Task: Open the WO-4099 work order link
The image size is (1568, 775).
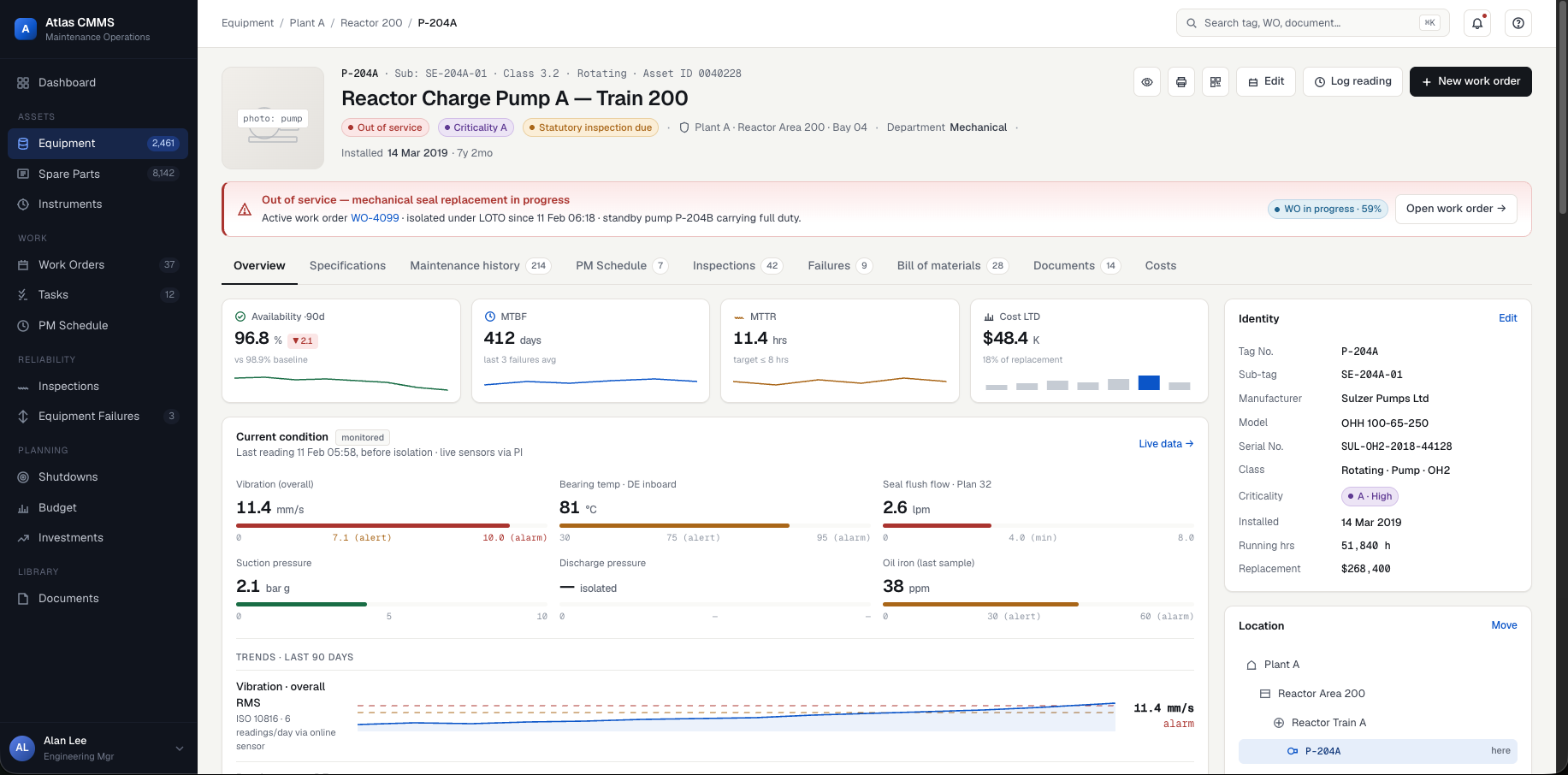Action: 375,218
